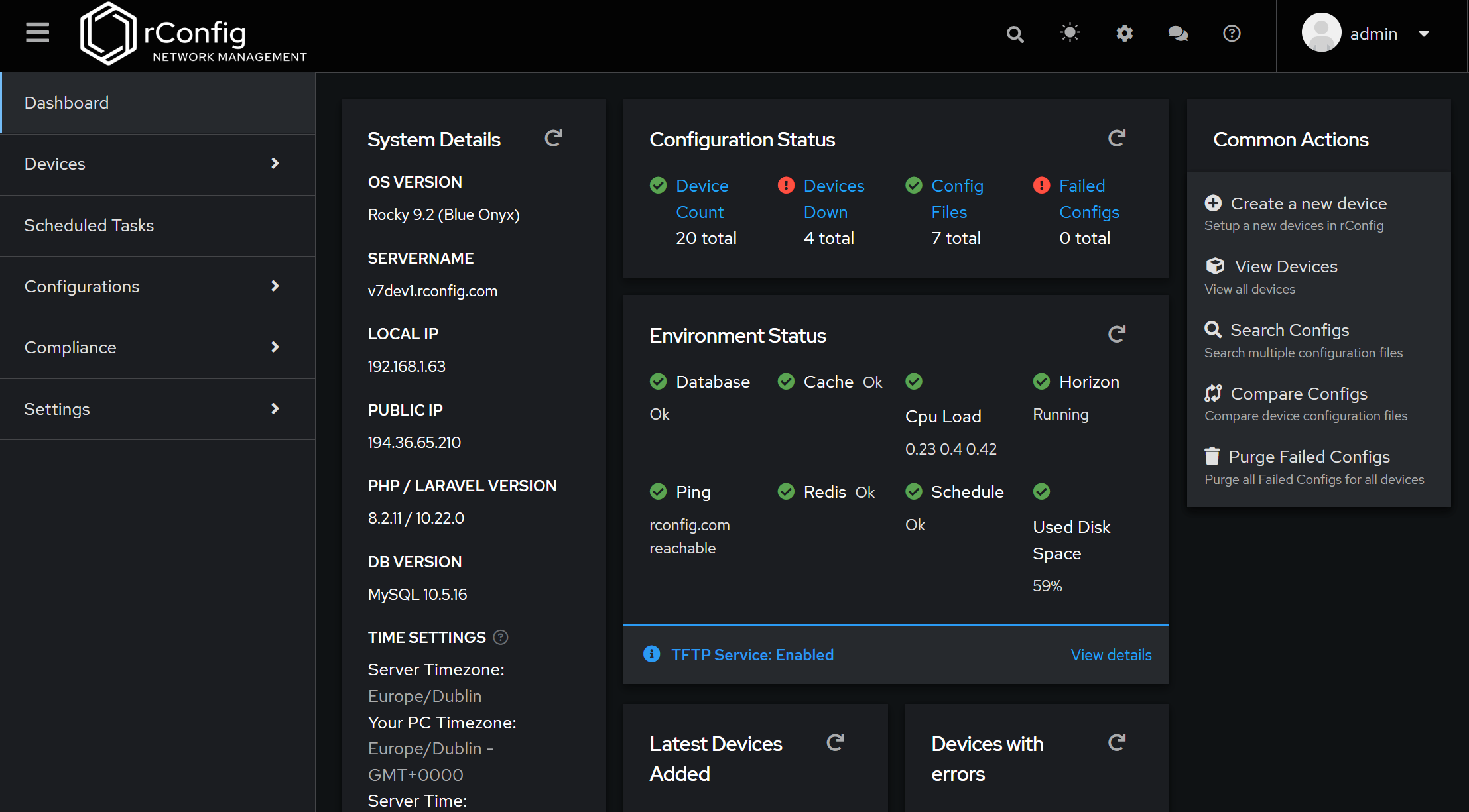Refresh the Environment Status panel
1469x812 pixels.
(1117, 334)
